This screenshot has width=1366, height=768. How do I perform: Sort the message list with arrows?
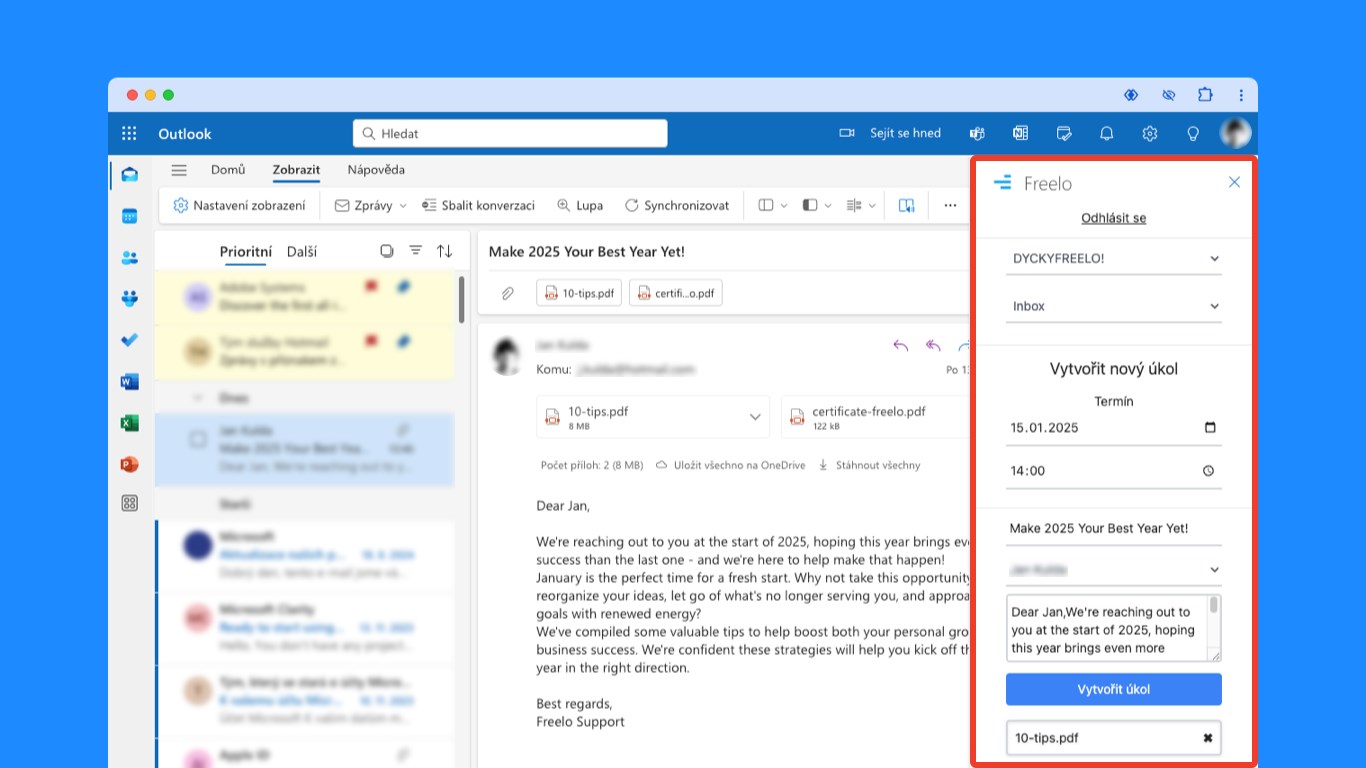tap(445, 251)
